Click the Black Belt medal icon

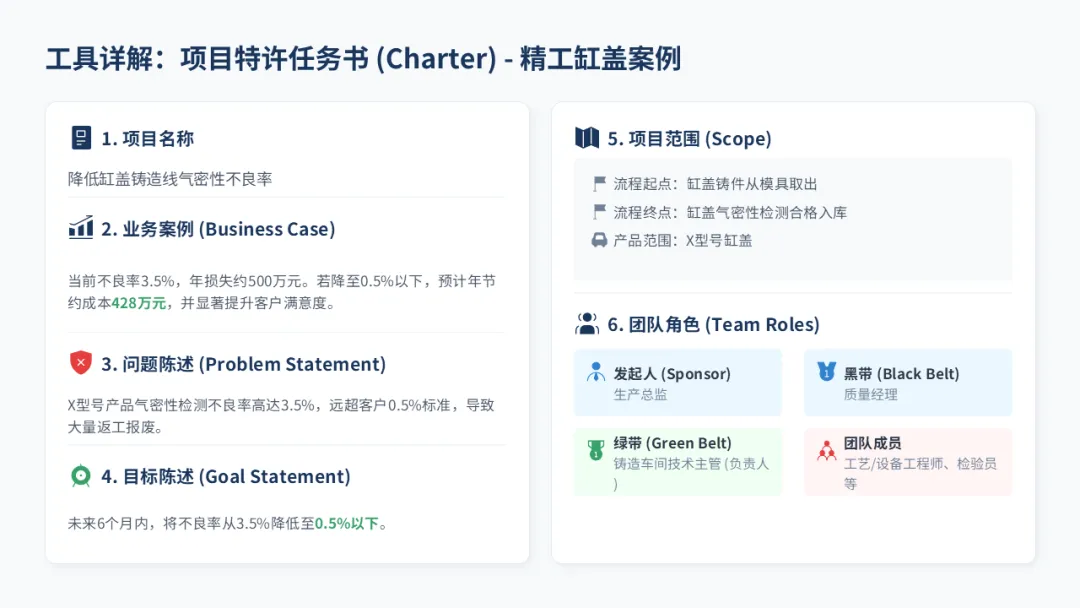click(825, 372)
